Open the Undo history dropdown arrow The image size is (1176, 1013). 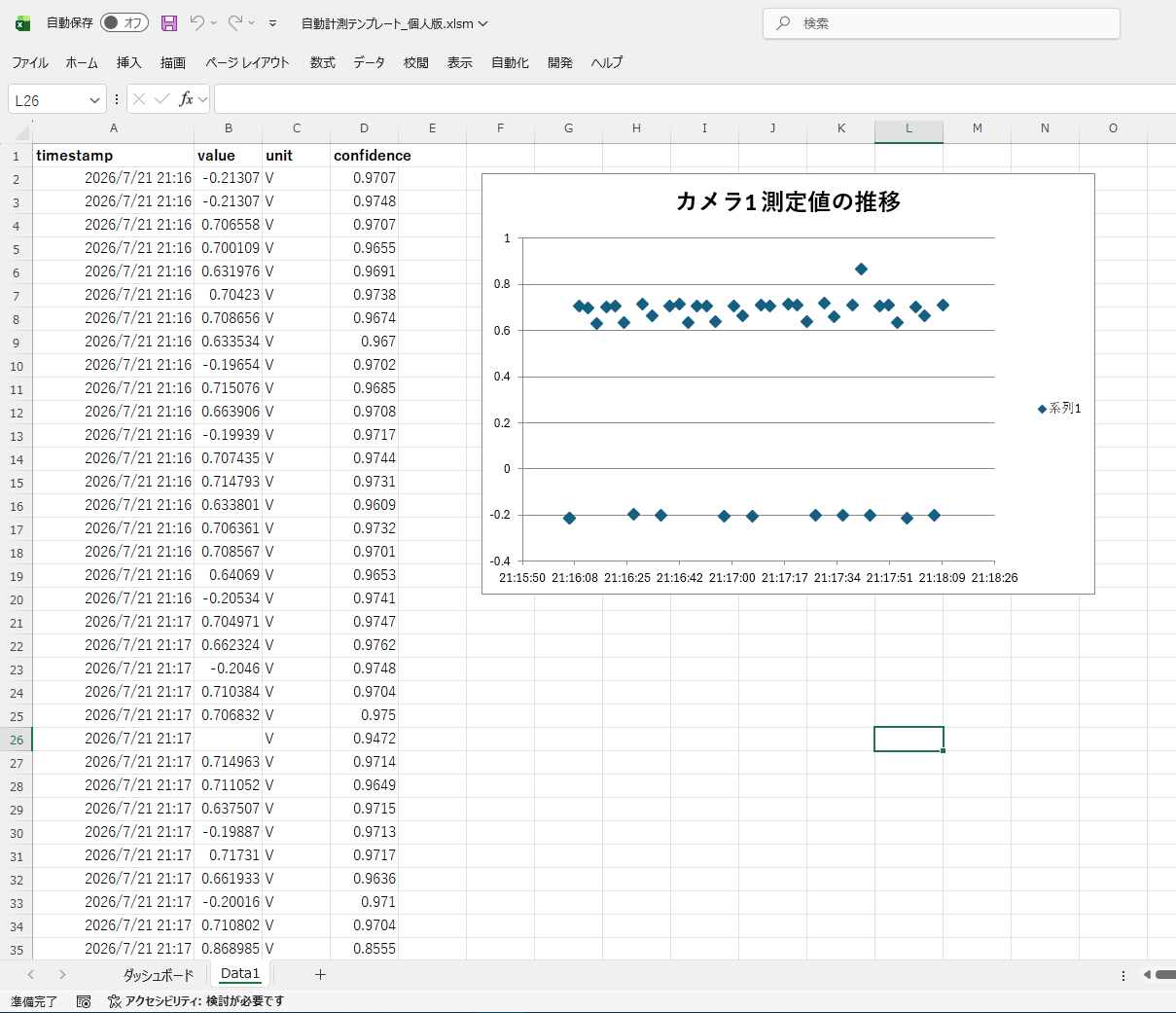click(x=213, y=22)
